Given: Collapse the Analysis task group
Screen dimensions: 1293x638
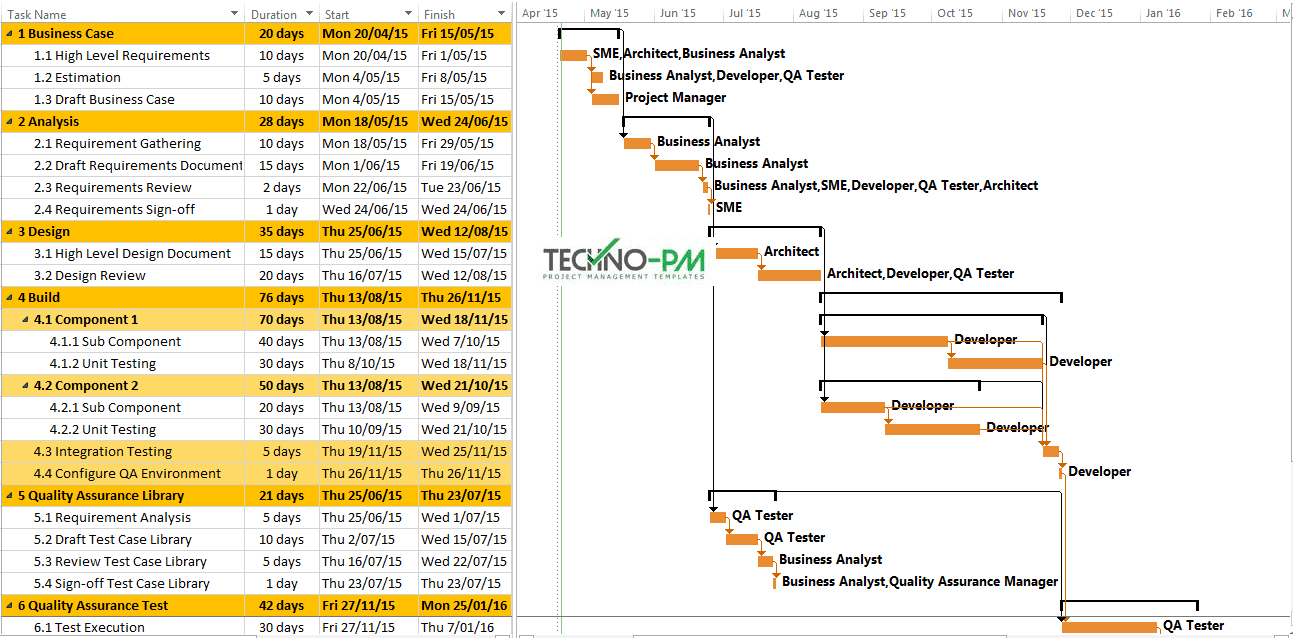Looking at the screenshot, I should point(8,121).
